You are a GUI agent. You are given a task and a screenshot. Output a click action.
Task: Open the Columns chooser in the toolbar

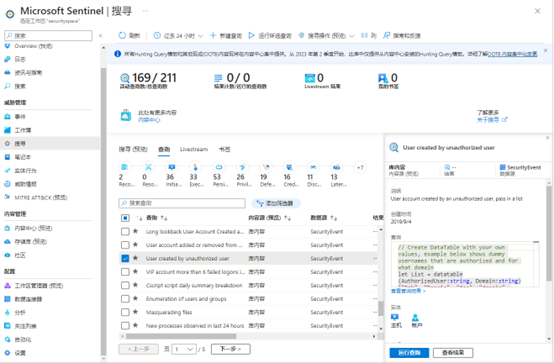(369, 35)
